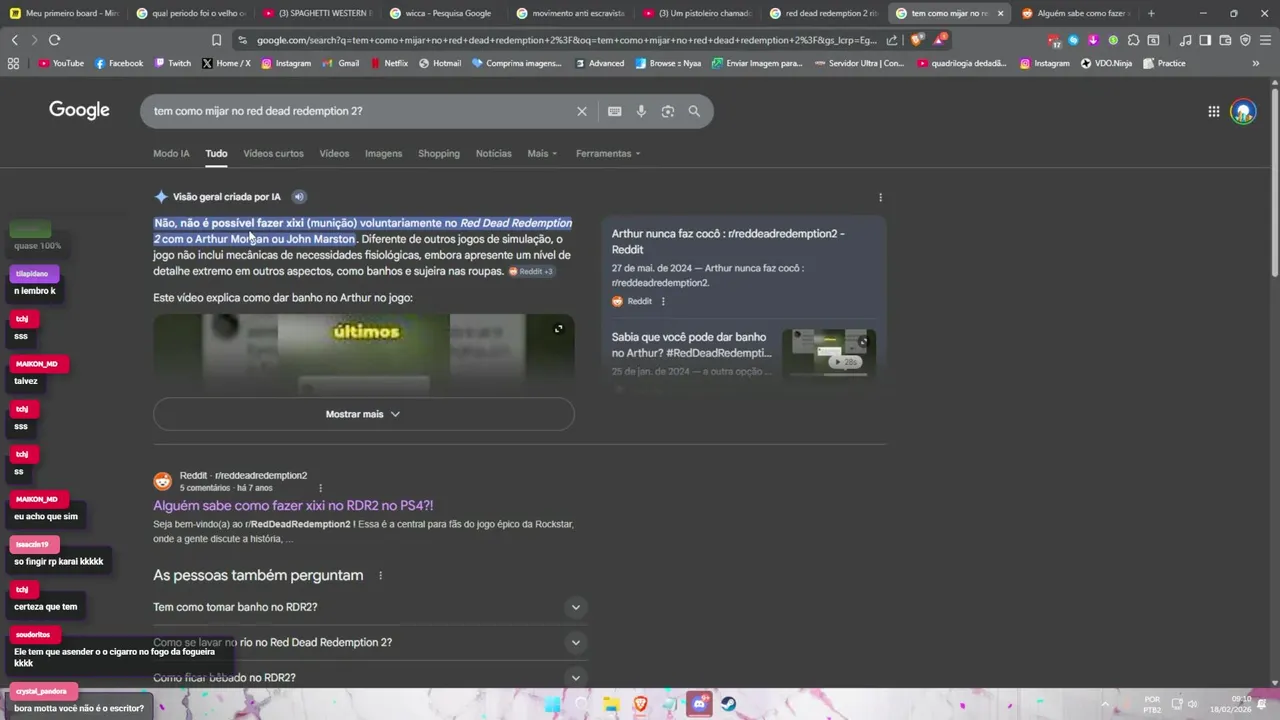The width and height of the screenshot is (1280, 720).
Task: Open Steam from the taskbar
Action: (x=728, y=704)
